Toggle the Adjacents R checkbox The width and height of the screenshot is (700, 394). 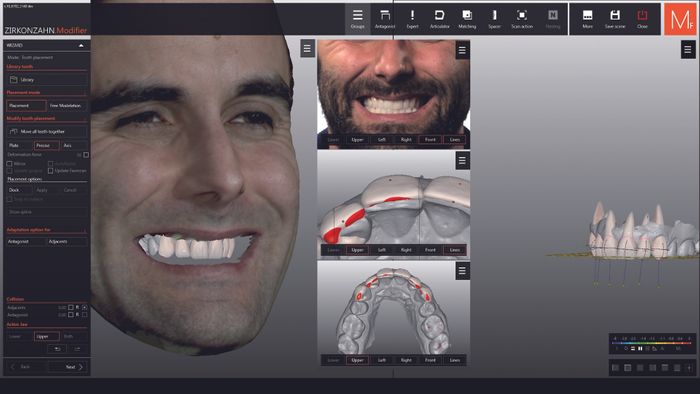point(84,307)
